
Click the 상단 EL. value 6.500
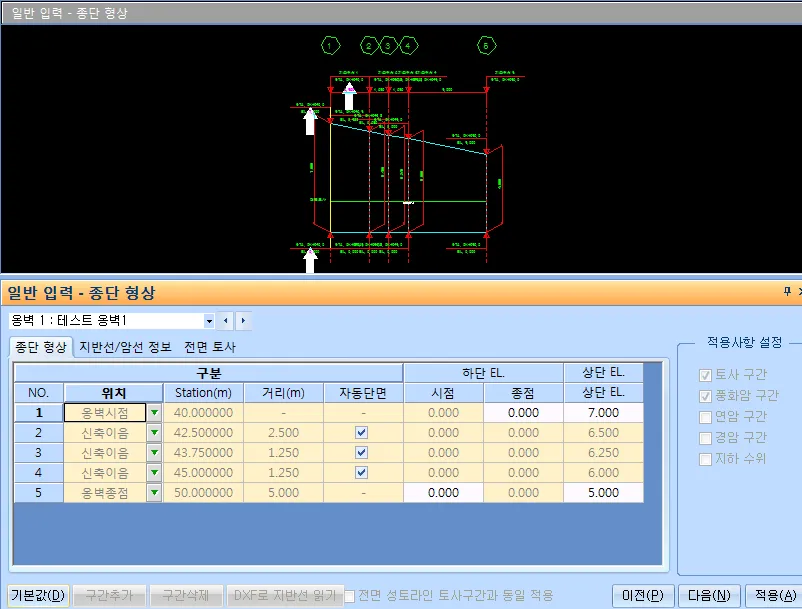point(604,433)
